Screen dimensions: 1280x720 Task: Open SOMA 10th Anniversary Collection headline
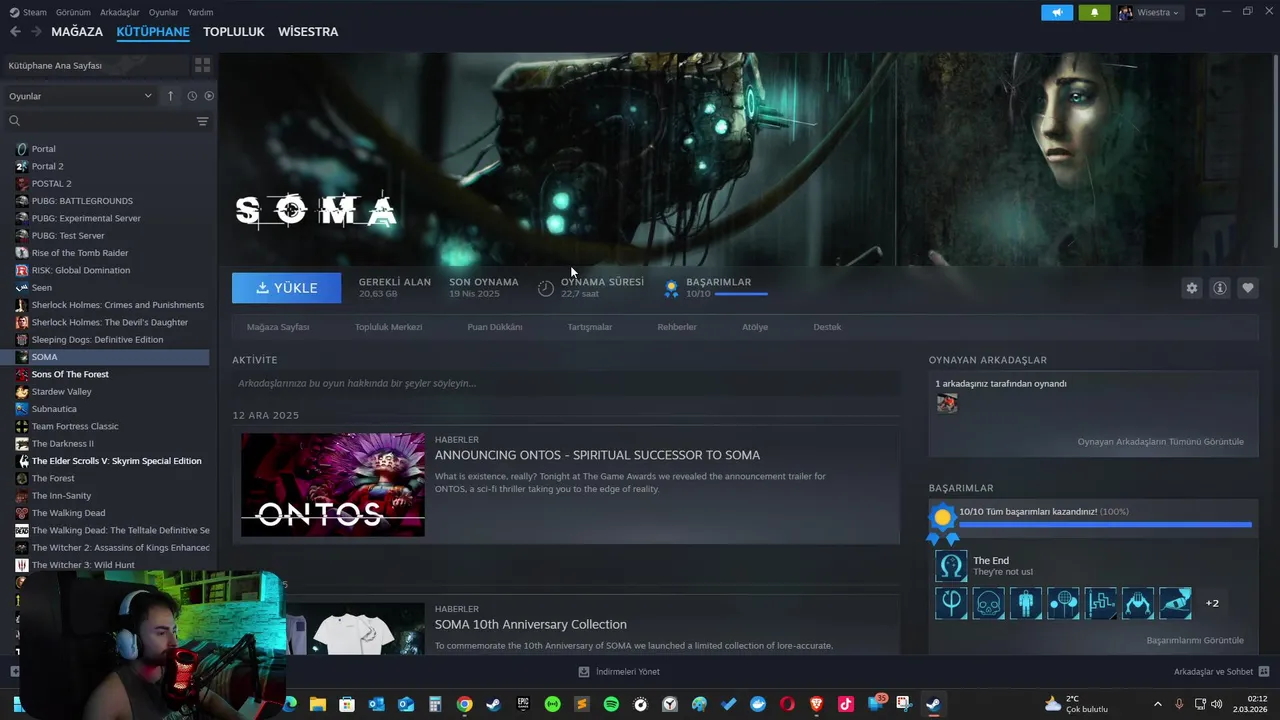tap(531, 624)
